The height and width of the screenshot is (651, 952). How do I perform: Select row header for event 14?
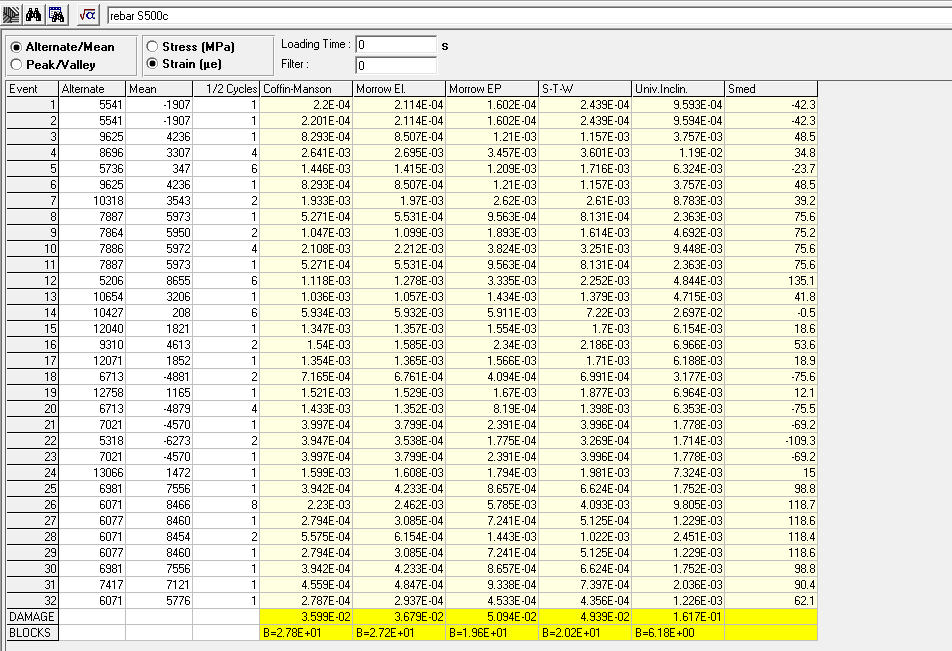point(32,313)
